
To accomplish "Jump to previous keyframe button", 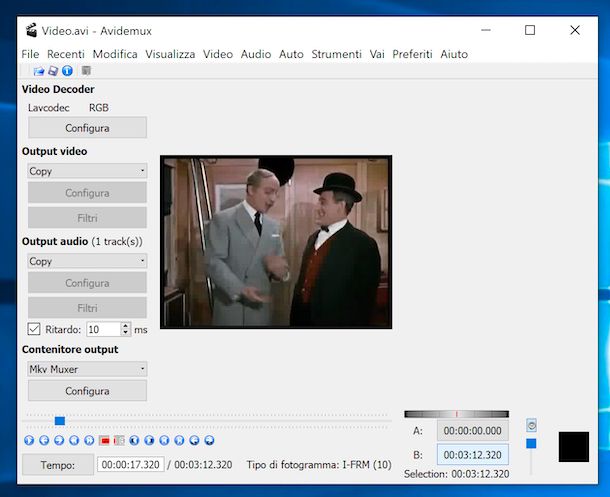I will (74, 440).
